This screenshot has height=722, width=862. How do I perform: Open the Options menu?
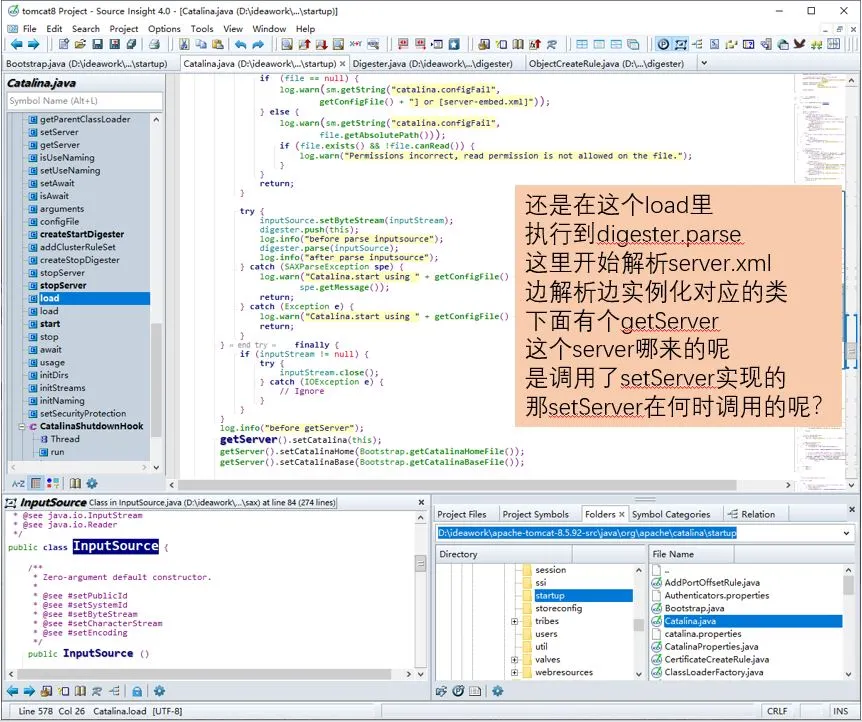[164, 29]
